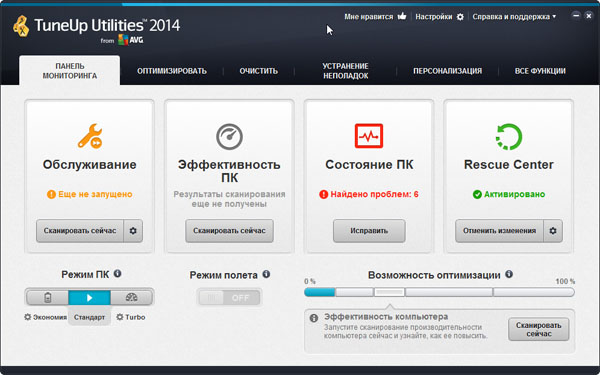The height and width of the screenshot is (375, 600).
Task: Click Сканировать сейчас under Обслуживание
Action: (x=80, y=231)
